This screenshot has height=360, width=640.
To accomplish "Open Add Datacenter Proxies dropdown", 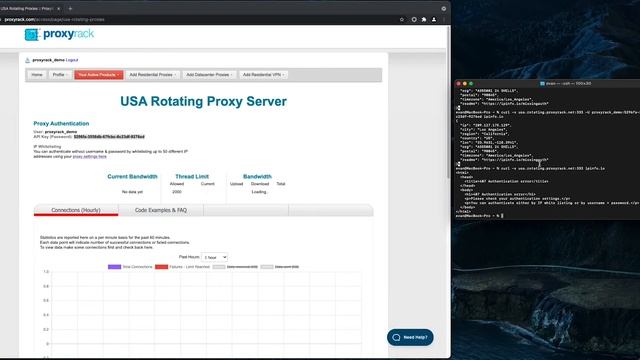I will [x=209, y=75].
